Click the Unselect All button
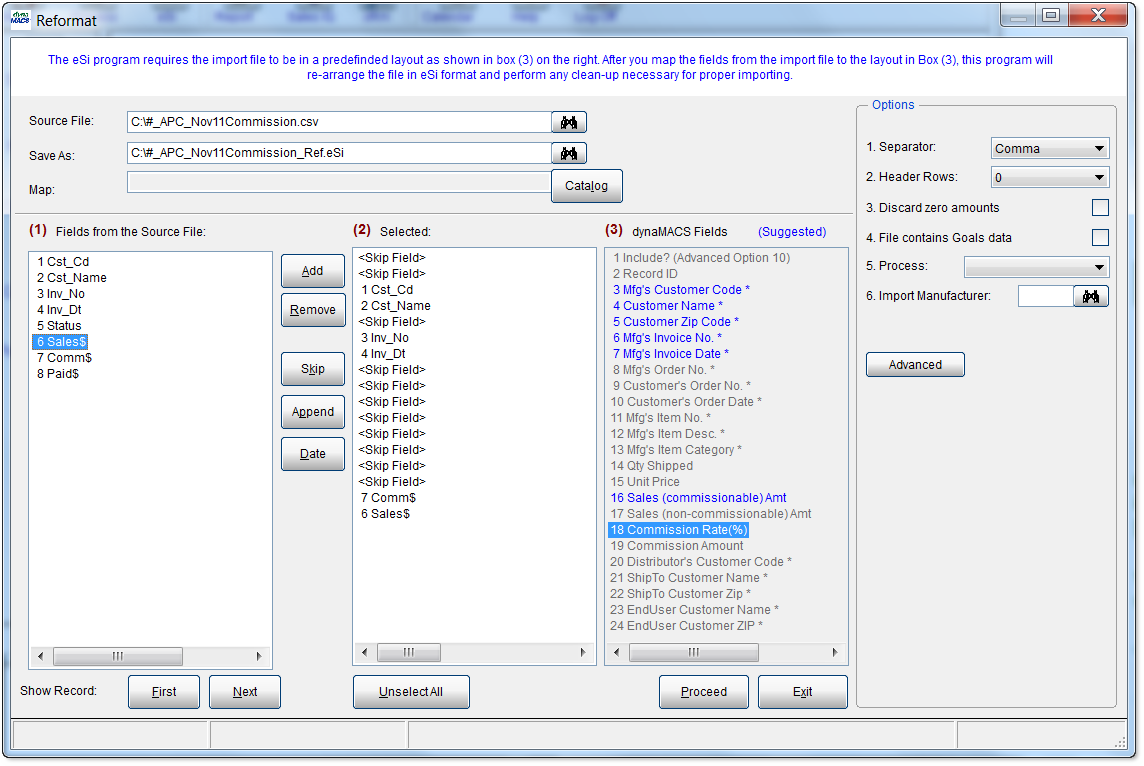 point(411,692)
